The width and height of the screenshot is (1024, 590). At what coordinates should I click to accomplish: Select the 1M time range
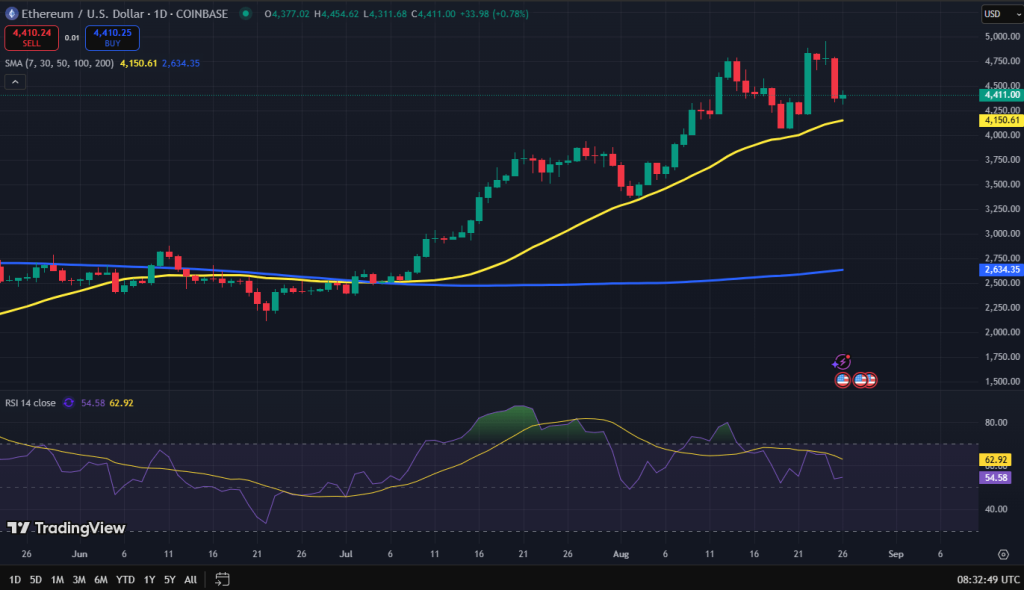[x=57, y=580]
